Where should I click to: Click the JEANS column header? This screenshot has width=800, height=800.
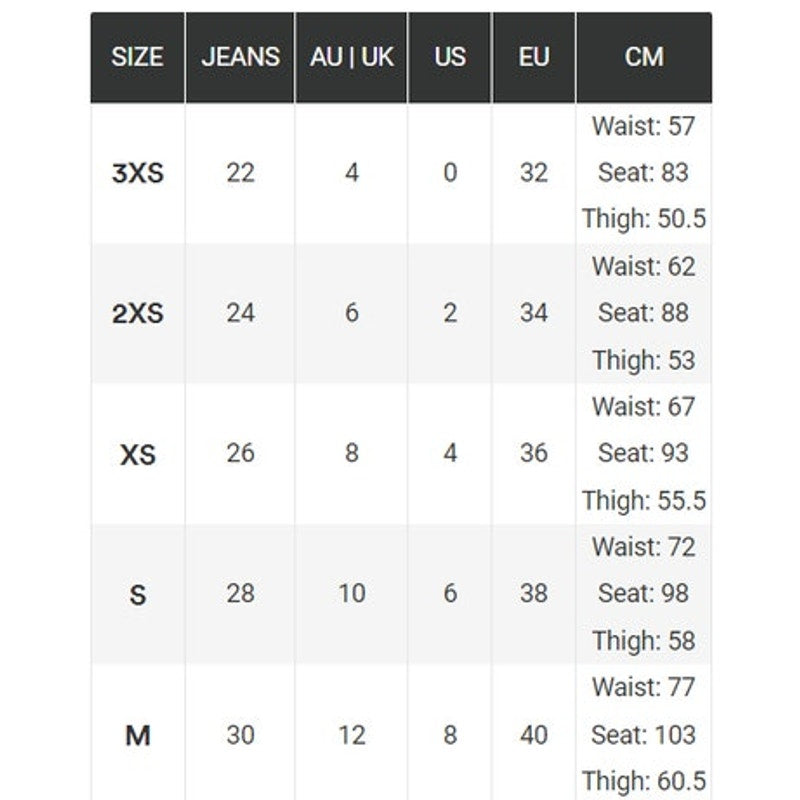240,57
